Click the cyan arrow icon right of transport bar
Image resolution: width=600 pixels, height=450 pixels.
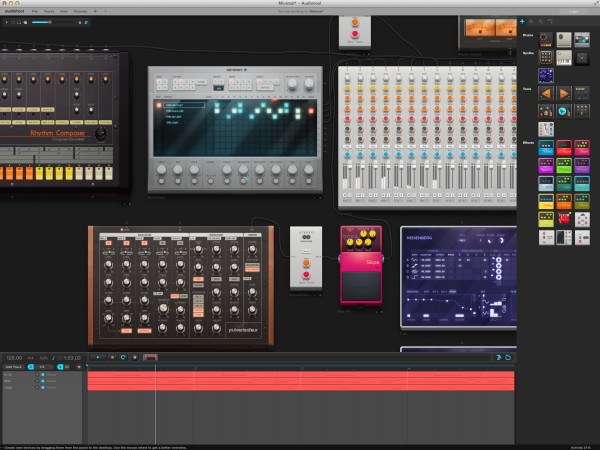499,357
